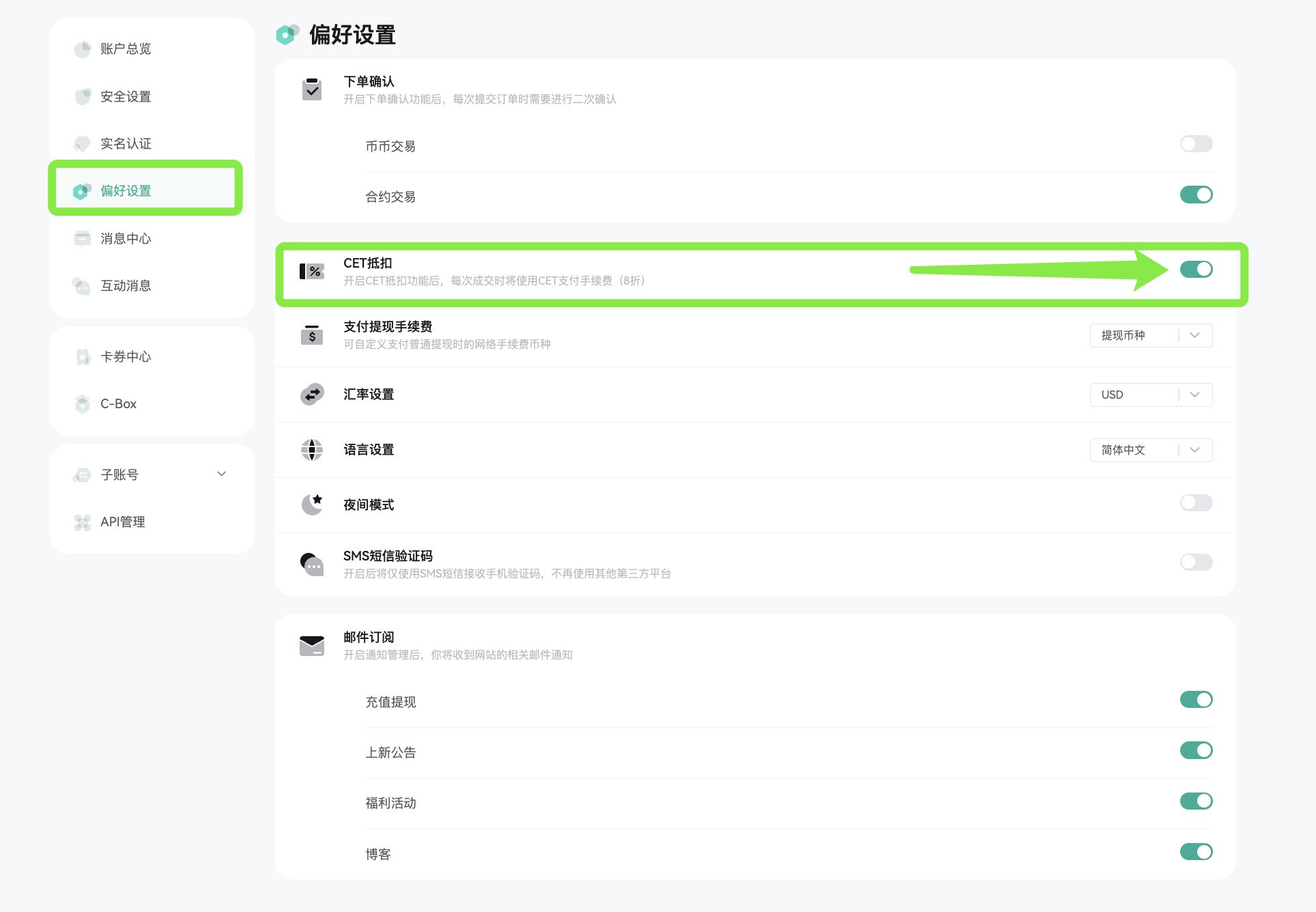Click the 邮件订阅 envelope icon

coord(312,646)
